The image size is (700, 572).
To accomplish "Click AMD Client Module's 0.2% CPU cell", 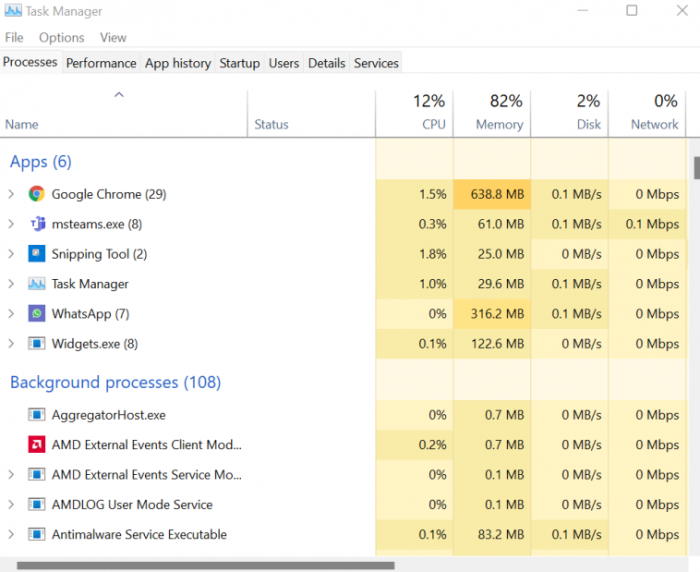I will click(414, 445).
